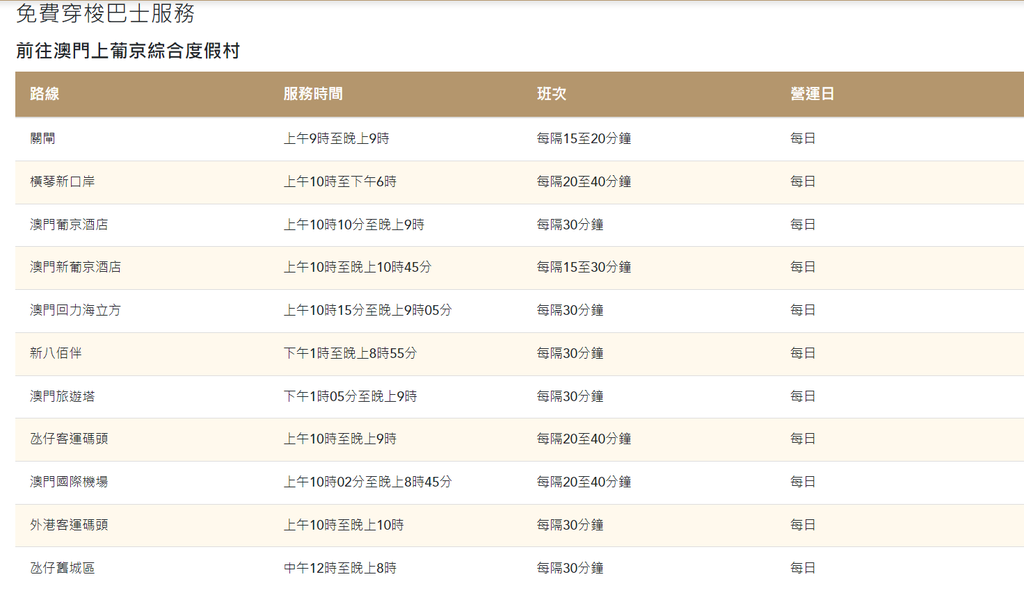Click 氹仔舊城區 frequency 每隔30分鐘
The width and height of the screenshot is (1024, 602).
pos(570,568)
